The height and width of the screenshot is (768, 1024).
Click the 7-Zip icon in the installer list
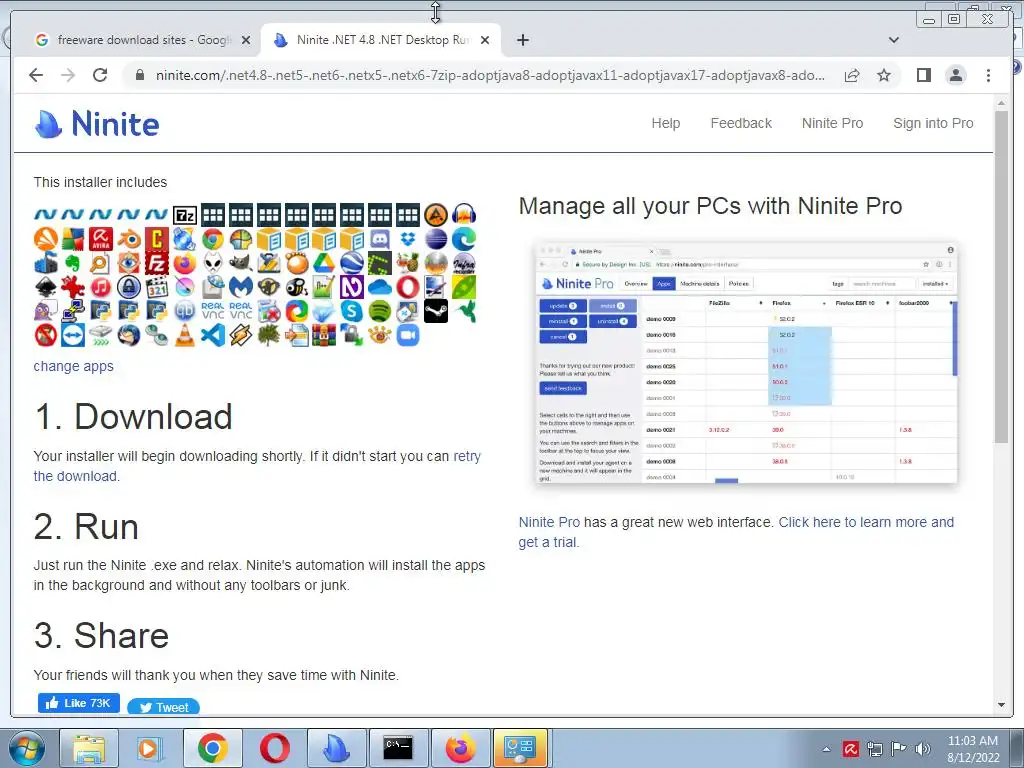[185, 215]
